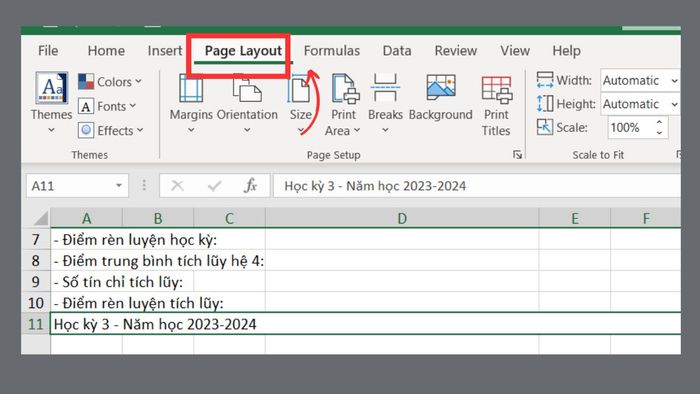
Task: Expand the Name Box dropdown arrow
Action: click(x=119, y=185)
